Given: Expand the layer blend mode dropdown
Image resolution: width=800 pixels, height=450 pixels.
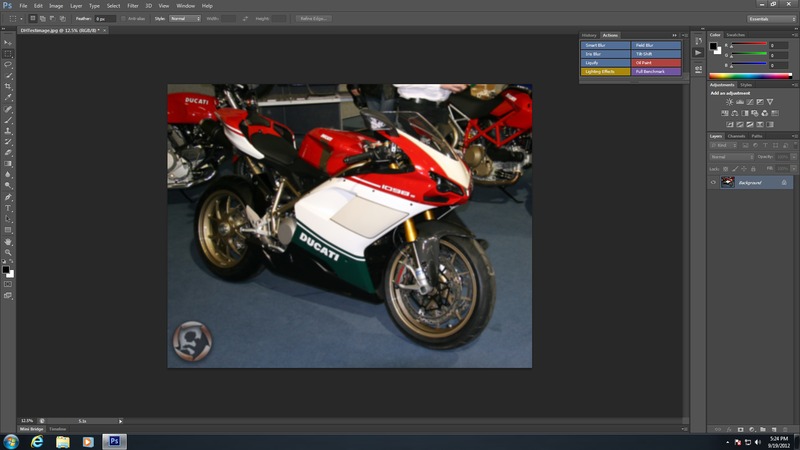Looking at the screenshot, I should tap(732, 157).
